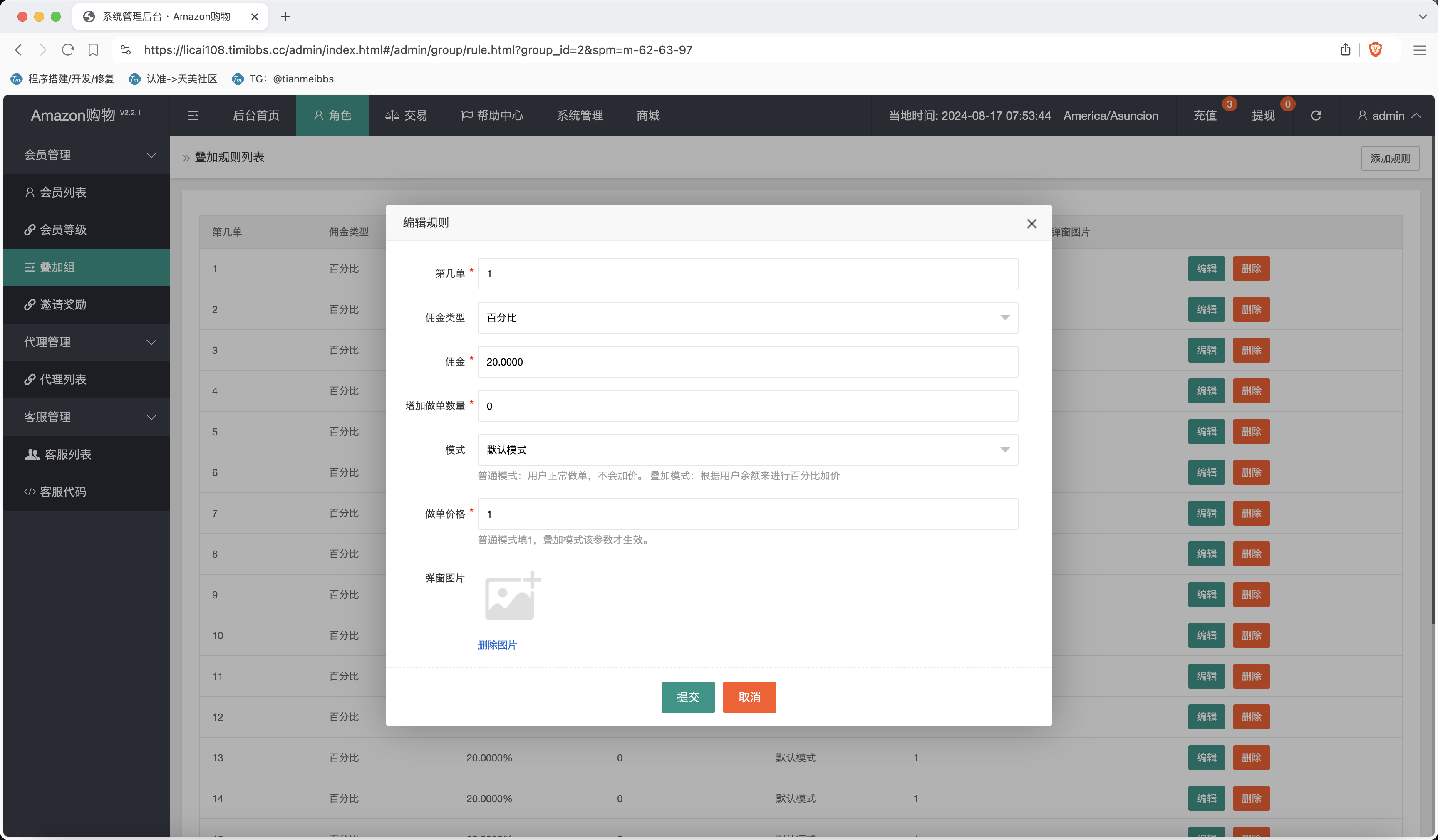The width and height of the screenshot is (1438, 840).
Task: Switch to 角色 top menu
Action: tap(332, 116)
